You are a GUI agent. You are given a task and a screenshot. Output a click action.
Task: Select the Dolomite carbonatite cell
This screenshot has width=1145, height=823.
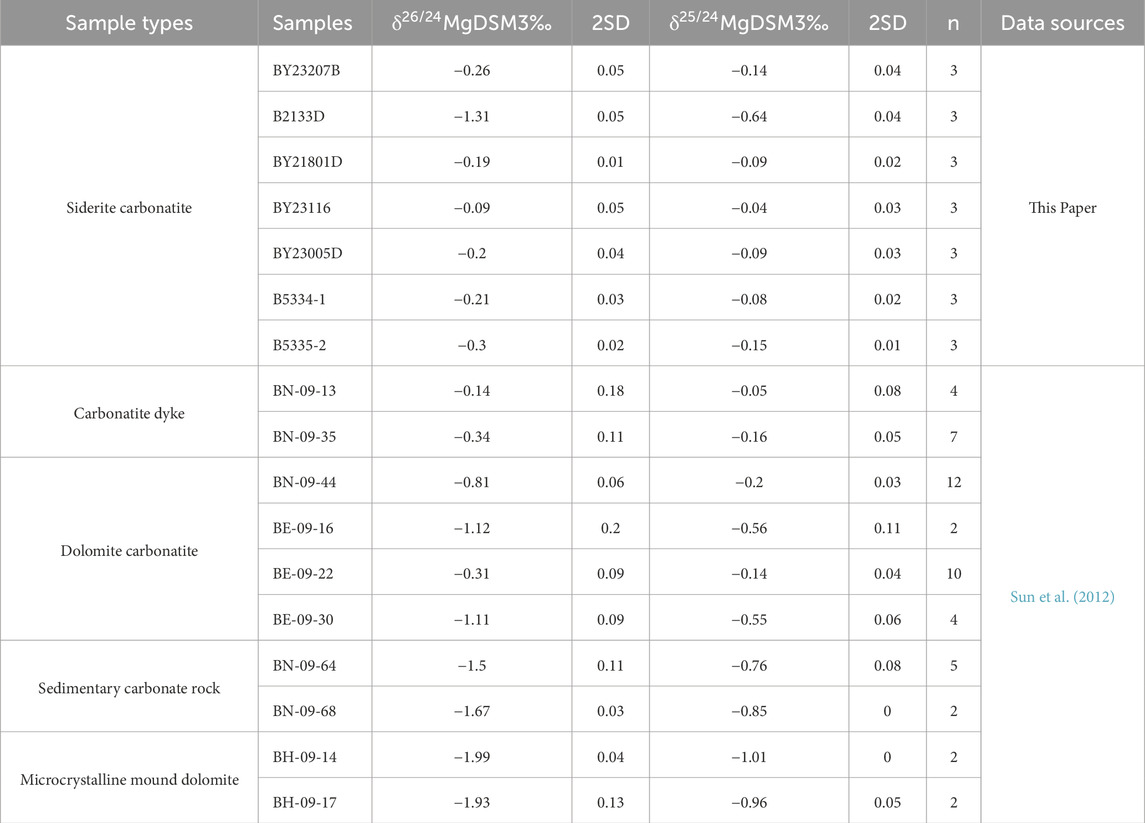(129, 550)
